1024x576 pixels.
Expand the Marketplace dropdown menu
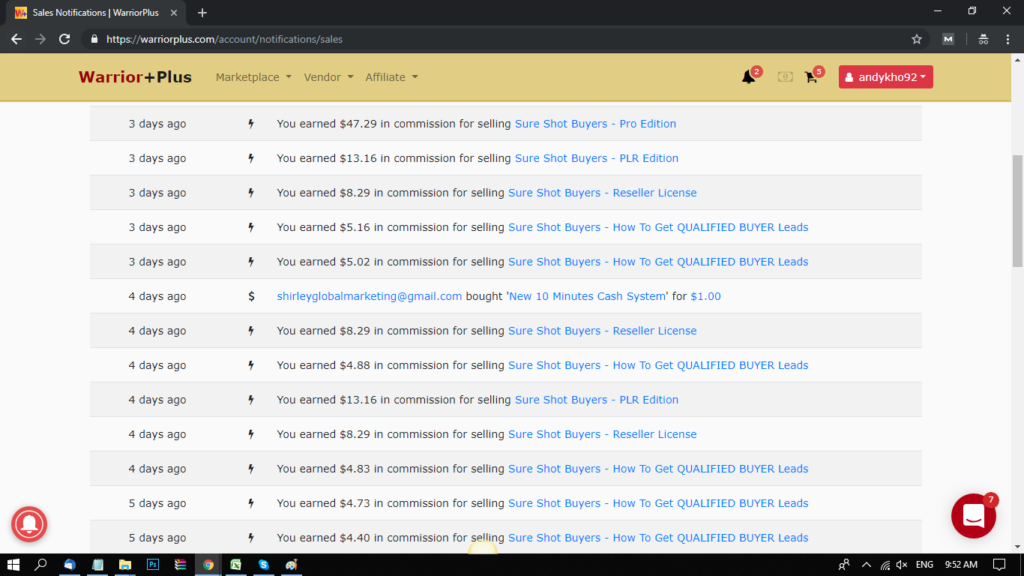[x=253, y=77]
